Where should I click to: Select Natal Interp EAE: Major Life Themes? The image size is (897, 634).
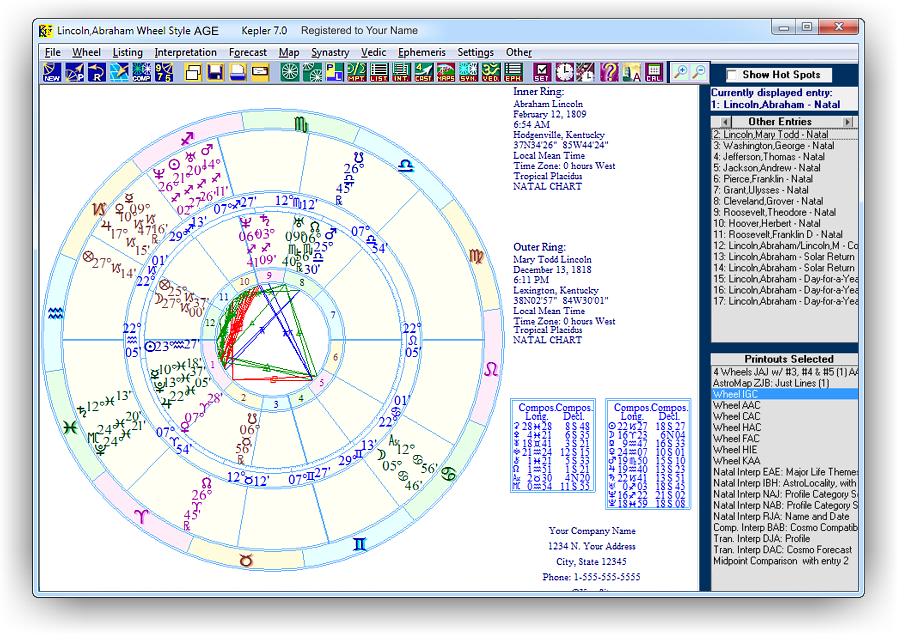pyautogui.click(x=784, y=472)
